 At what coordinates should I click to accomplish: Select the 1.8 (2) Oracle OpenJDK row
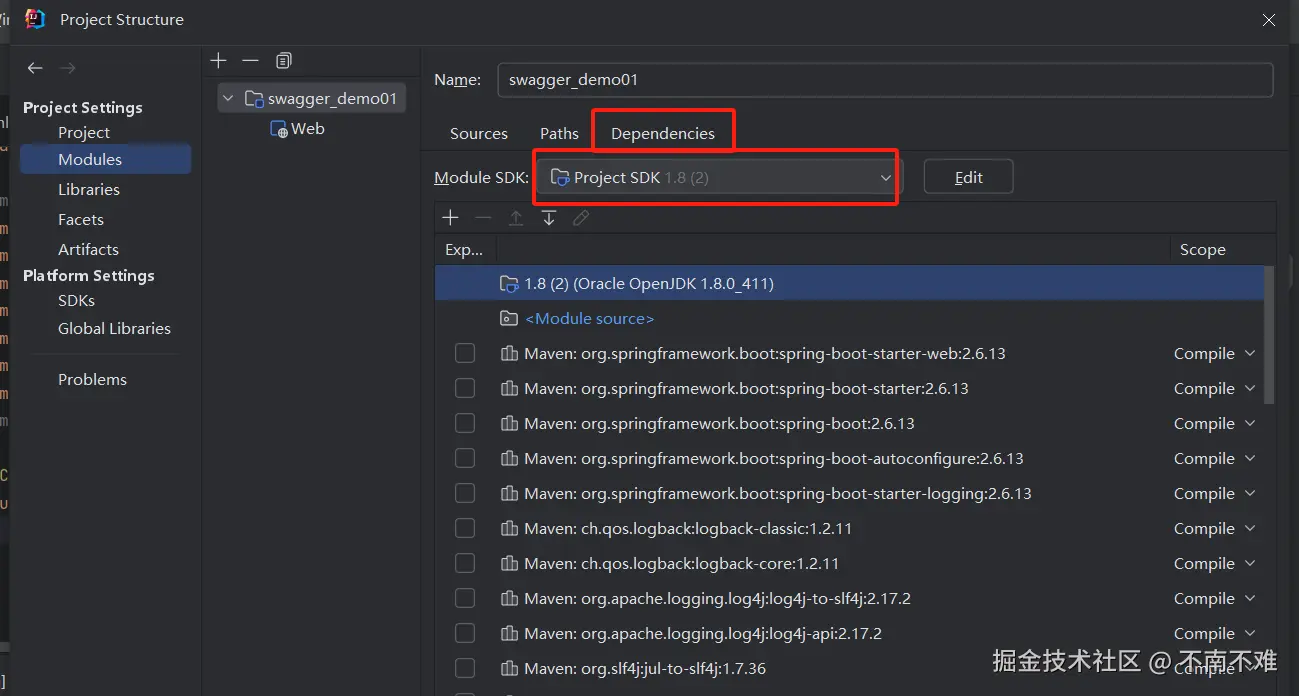(x=850, y=284)
